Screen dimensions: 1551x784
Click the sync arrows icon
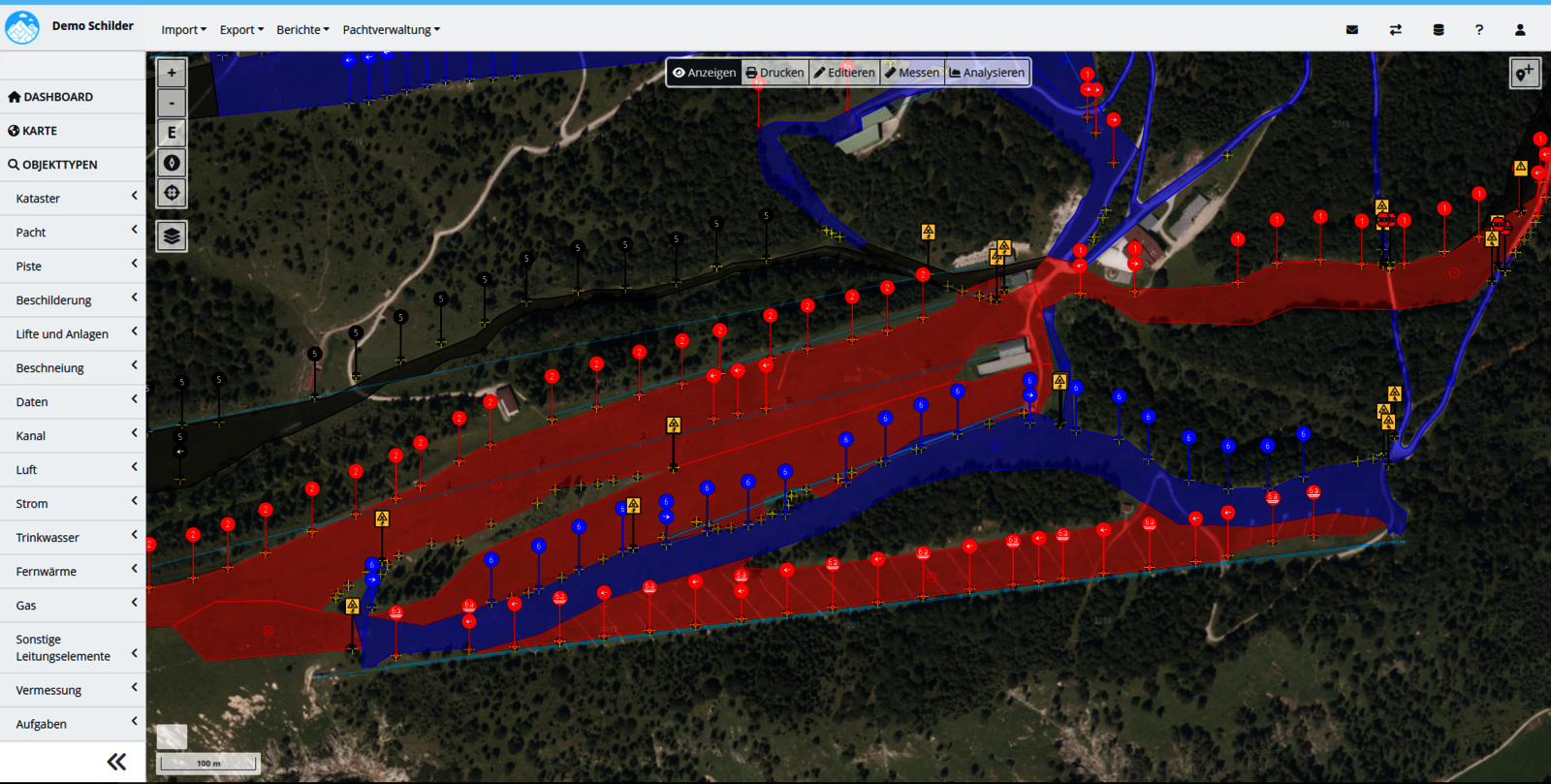tap(1395, 30)
